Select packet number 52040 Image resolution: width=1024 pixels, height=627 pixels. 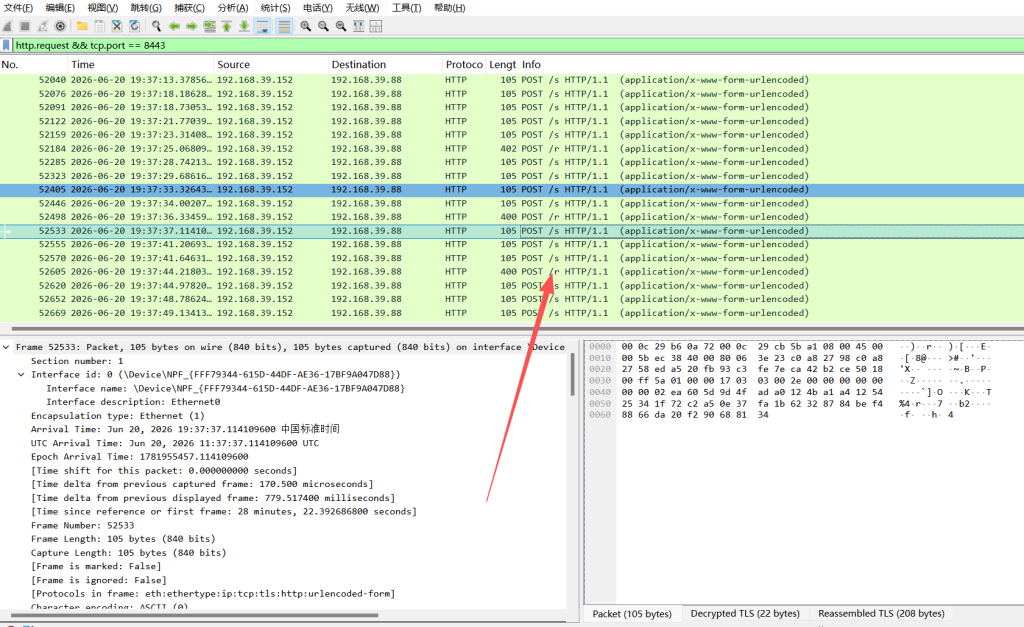pos(512,80)
